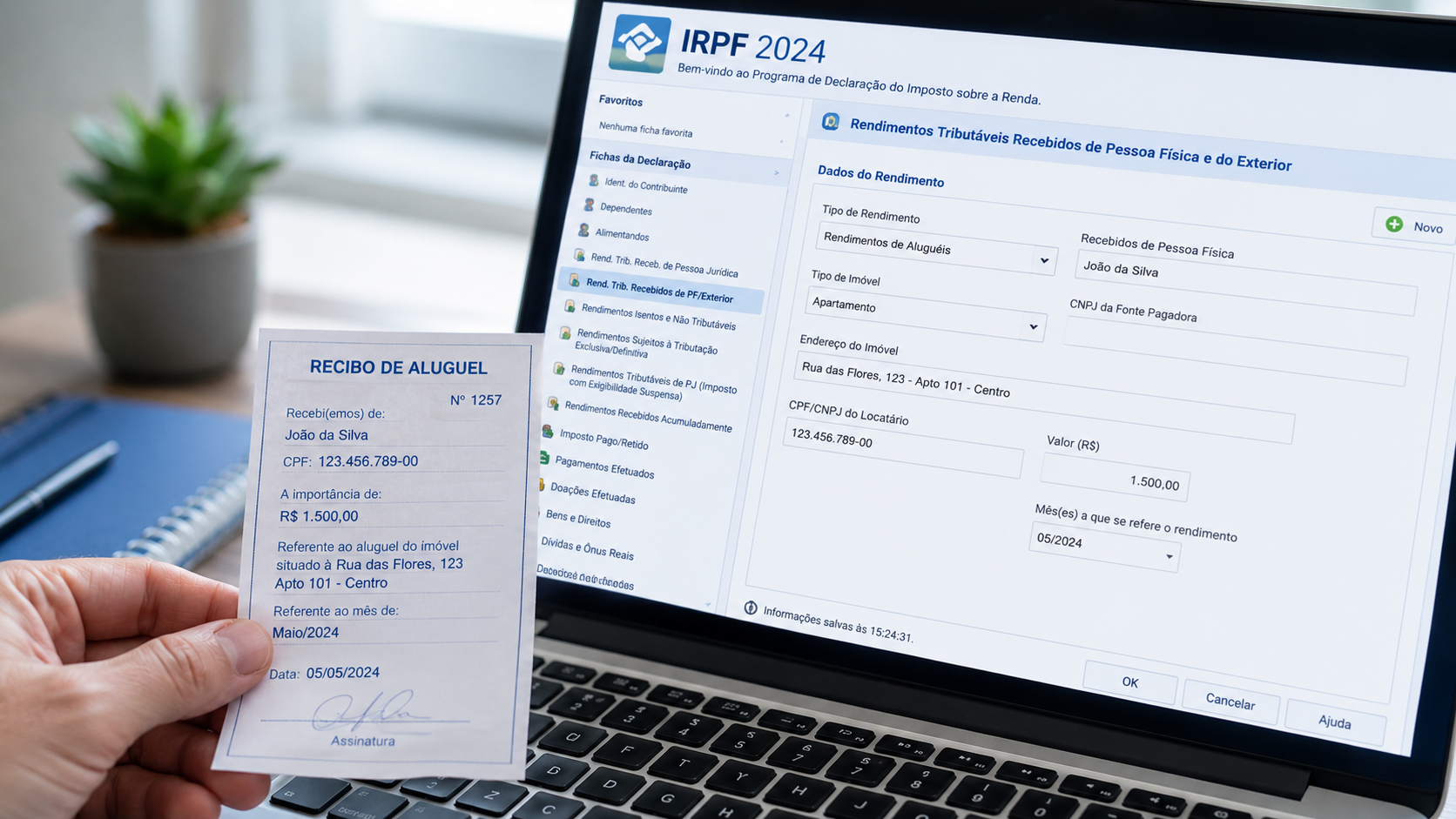Expand the Tipo de Imóvel dropdown
This screenshot has width=1456, height=819.
pyautogui.click(x=1033, y=327)
